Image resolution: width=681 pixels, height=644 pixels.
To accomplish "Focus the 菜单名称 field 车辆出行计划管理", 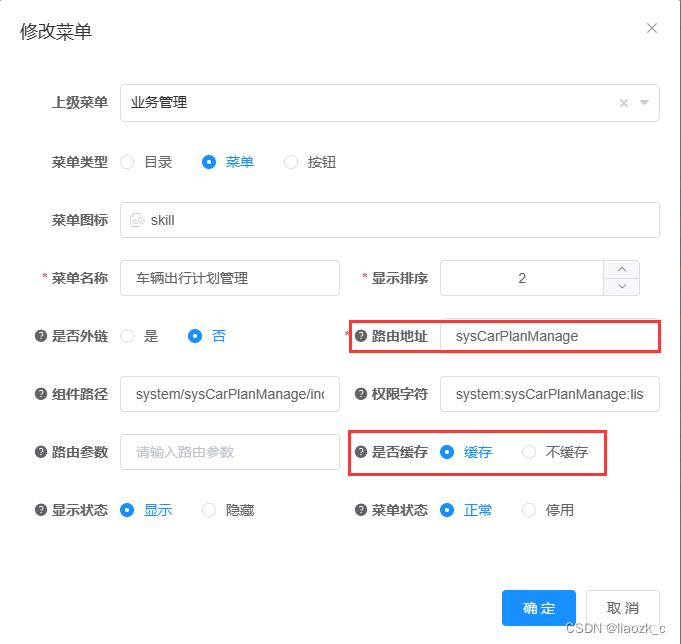I will click(230, 278).
